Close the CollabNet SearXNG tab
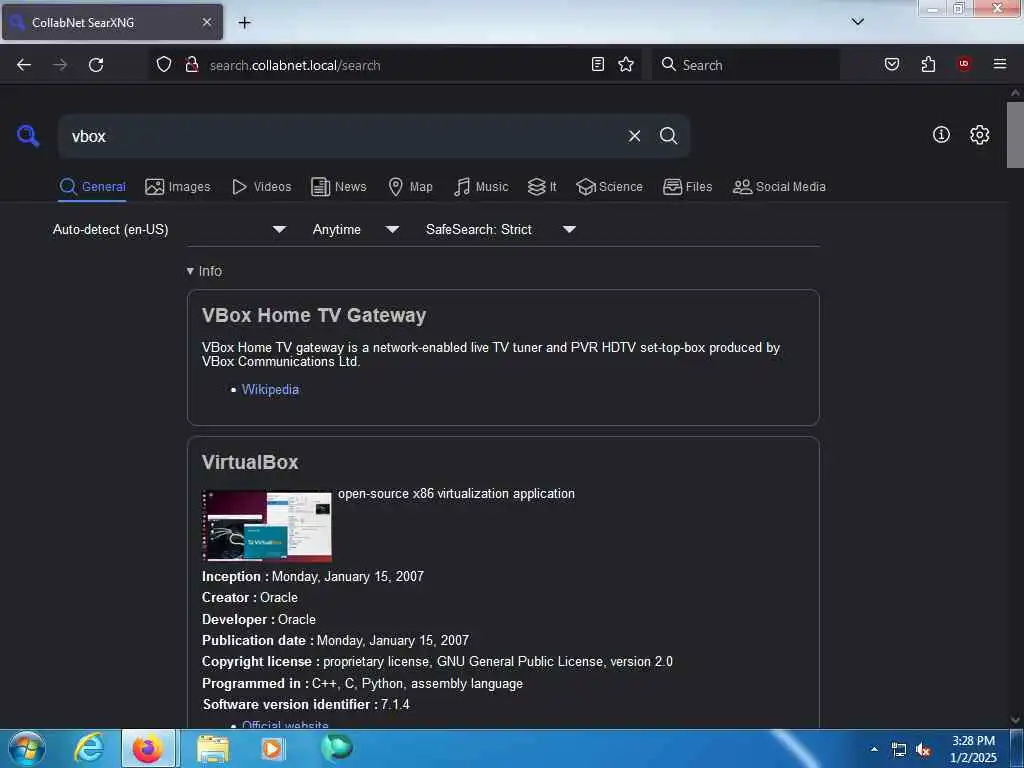The width and height of the screenshot is (1024, 768). pyautogui.click(x=207, y=22)
